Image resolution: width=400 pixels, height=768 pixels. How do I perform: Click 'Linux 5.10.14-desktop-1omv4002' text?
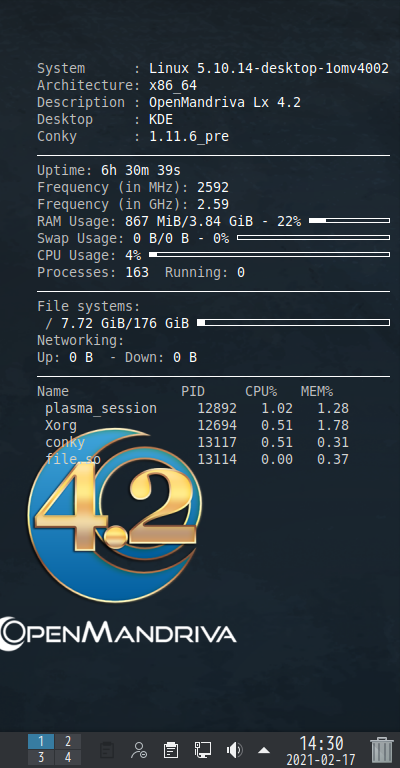269,69
